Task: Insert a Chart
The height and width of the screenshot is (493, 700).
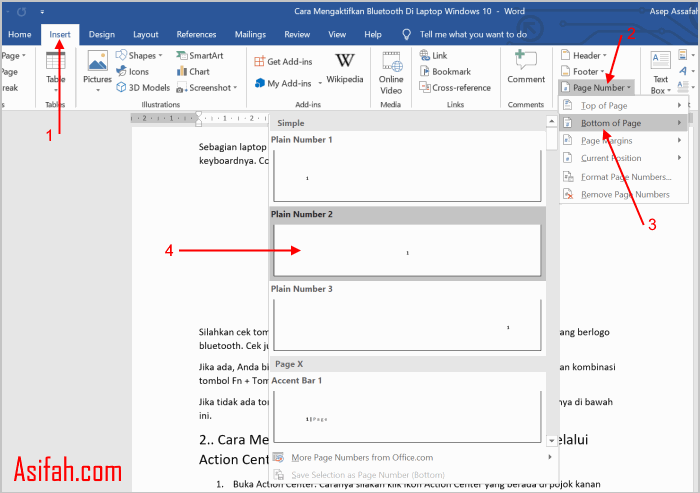Action: (x=193, y=71)
